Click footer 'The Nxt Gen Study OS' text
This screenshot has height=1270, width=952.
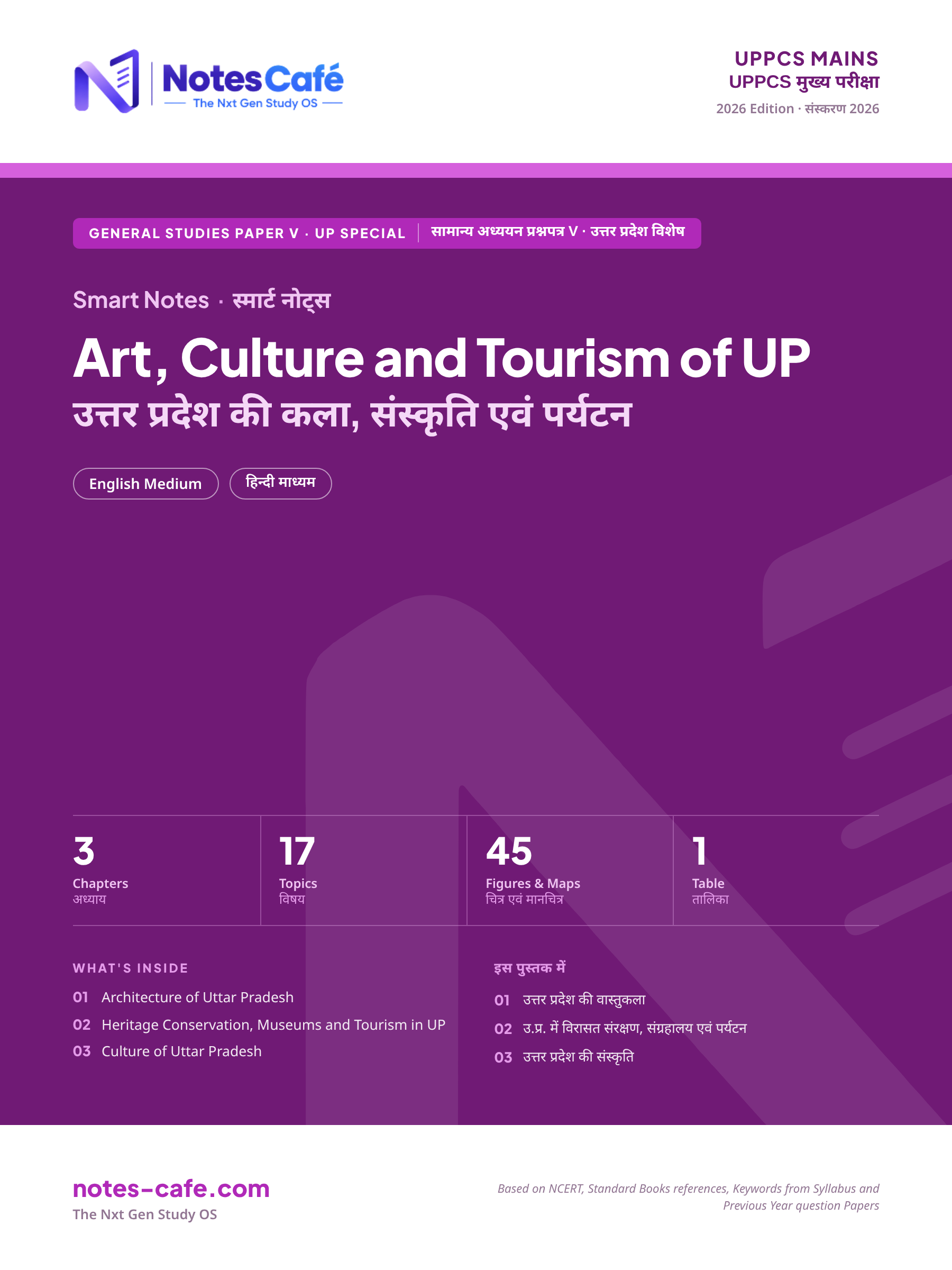(x=144, y=1214)
